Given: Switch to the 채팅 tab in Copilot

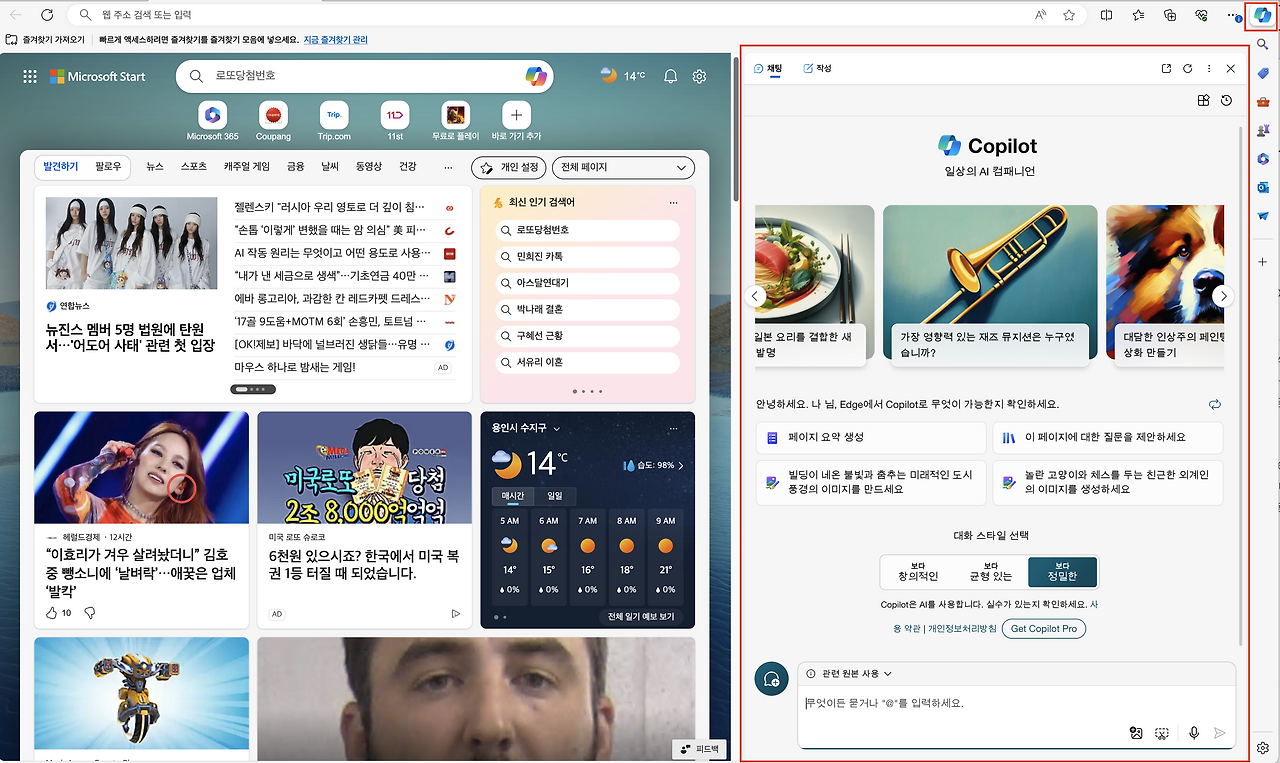Looking at the screenshot, I should pos(768,68).
